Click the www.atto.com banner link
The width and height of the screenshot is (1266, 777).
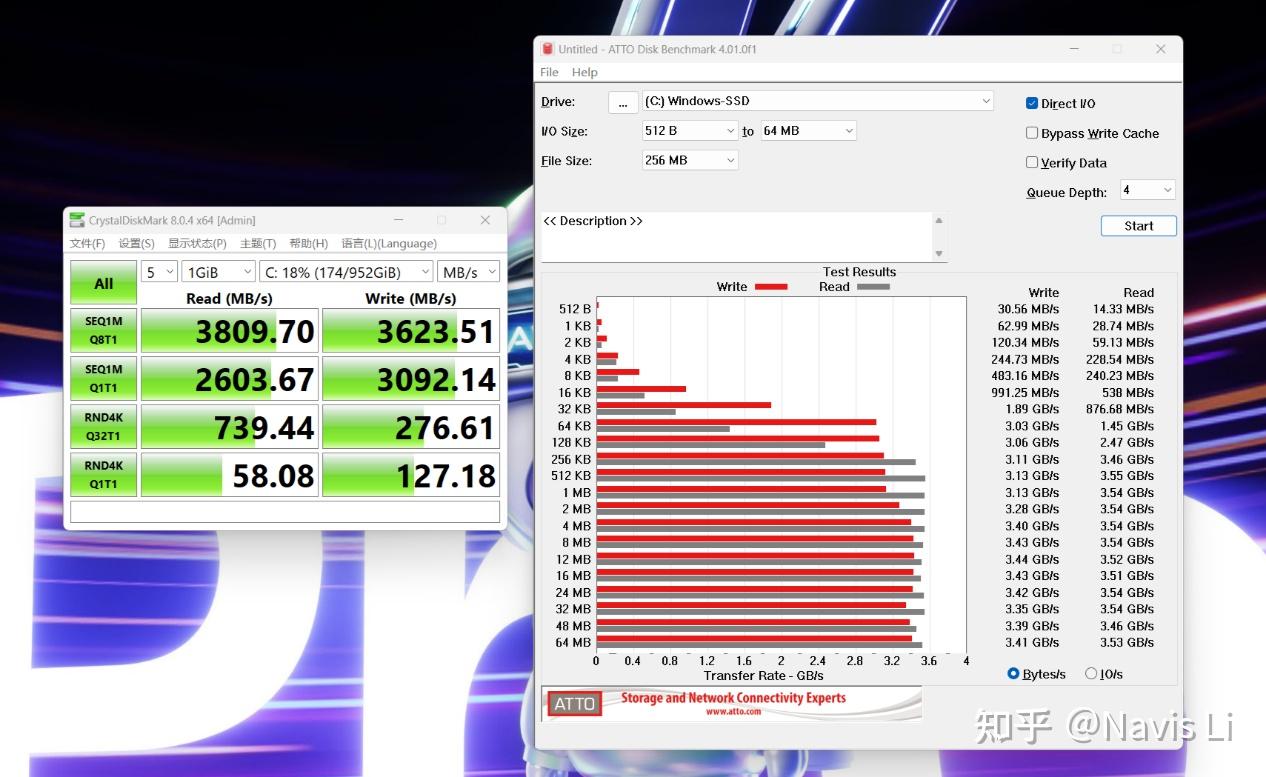(733, 712)
